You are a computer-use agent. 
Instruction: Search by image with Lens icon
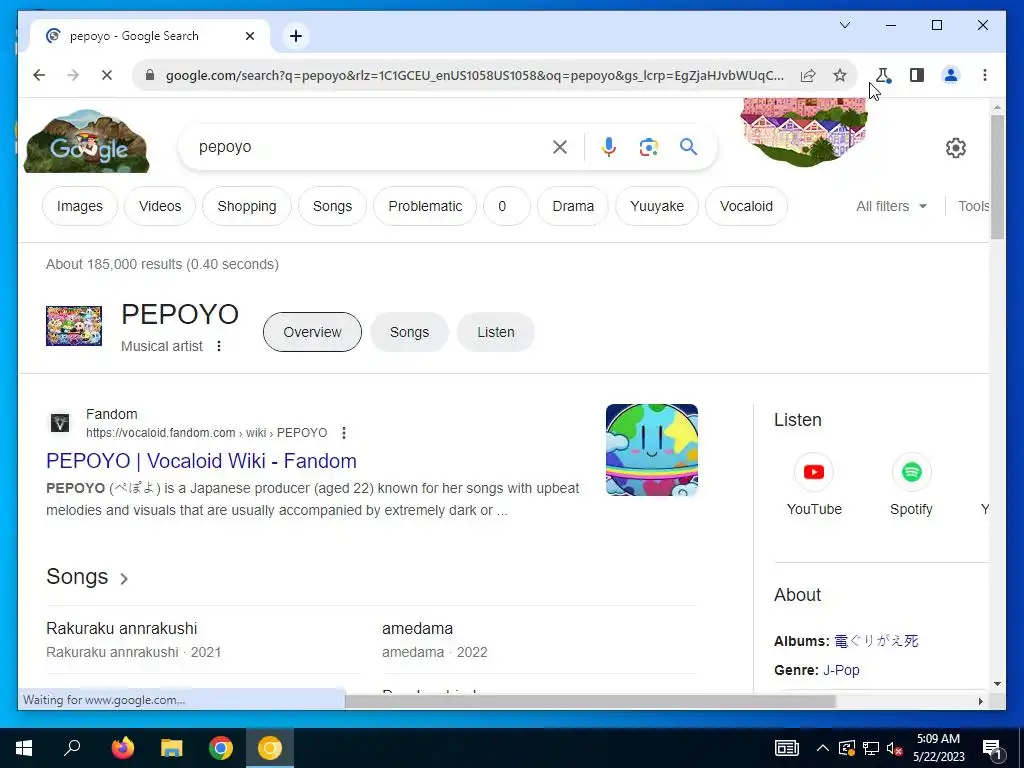(x=648, y=147)
